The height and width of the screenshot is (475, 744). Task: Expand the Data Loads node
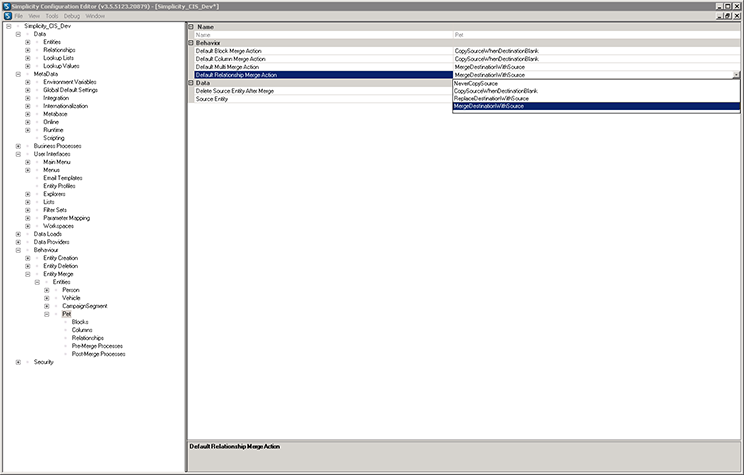pos(18,234)
